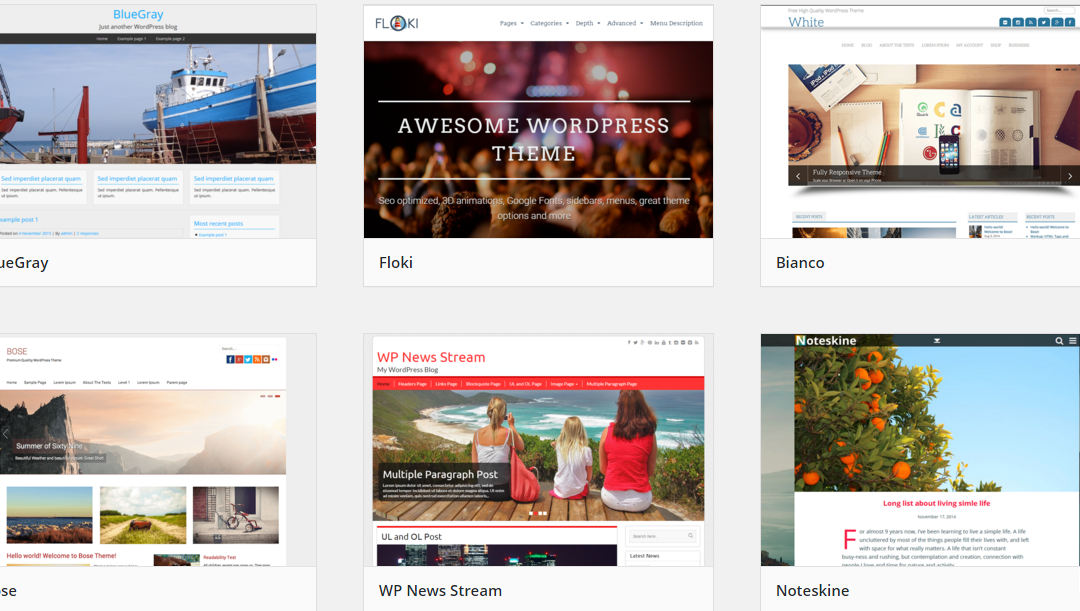Click 'Pages' menu in the Floki preview
The image size is (1080, 611).
point(511,23)
